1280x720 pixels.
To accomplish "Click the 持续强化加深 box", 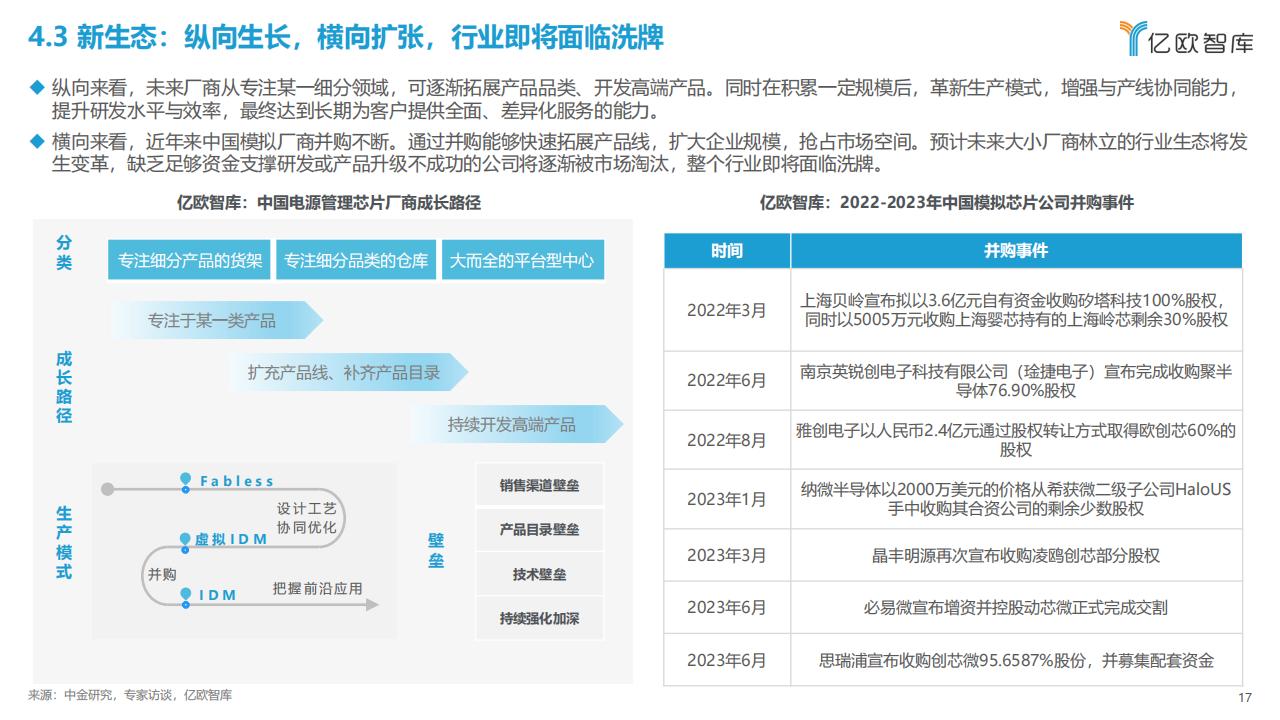I will pos(539,618).
